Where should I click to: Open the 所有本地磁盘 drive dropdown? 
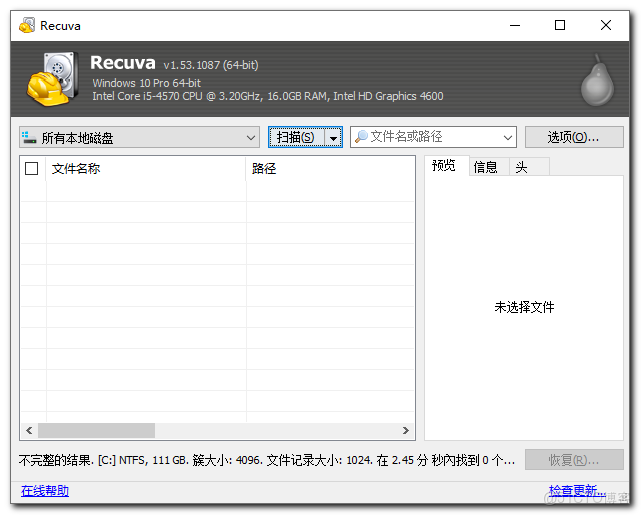coord(139,137)
